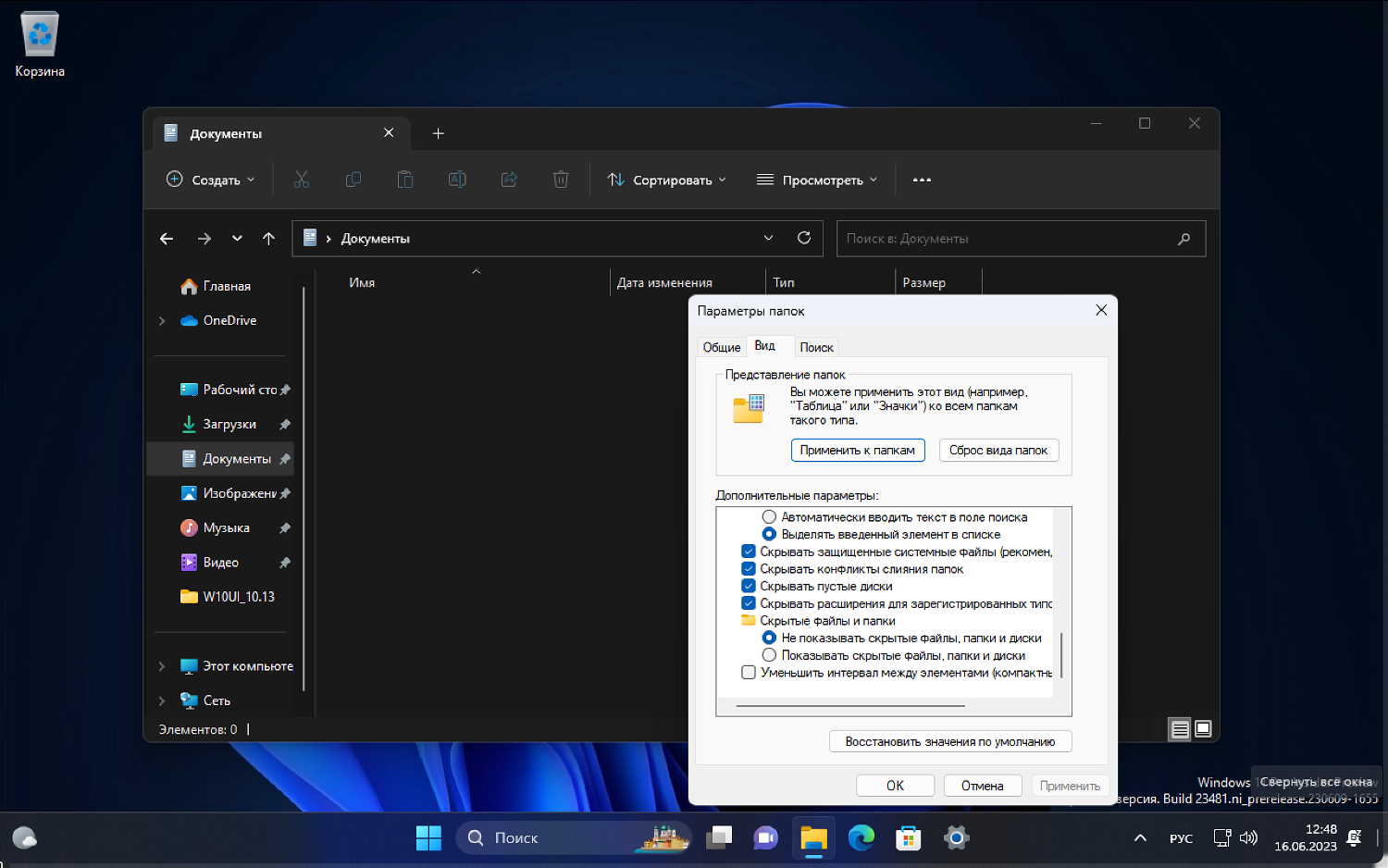Enable showing hidden files, folders and drives
The width and height of the screenshot is (1388, 868).
coord(769,654)
